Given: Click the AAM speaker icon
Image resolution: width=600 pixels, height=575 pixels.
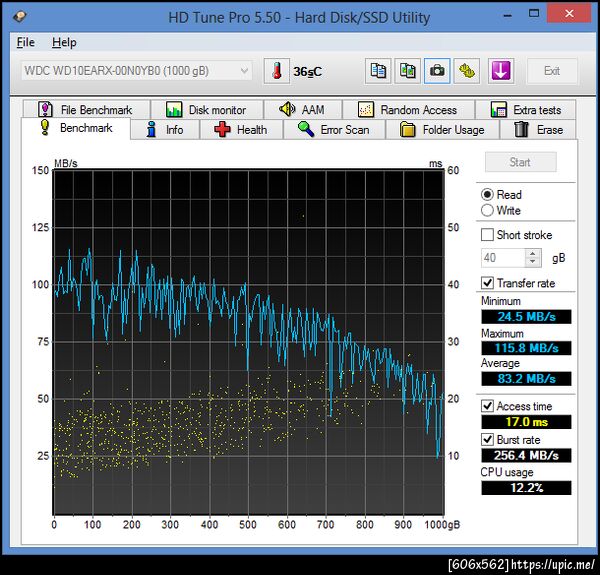Looking at the screenshot, I should click(287, 109).
